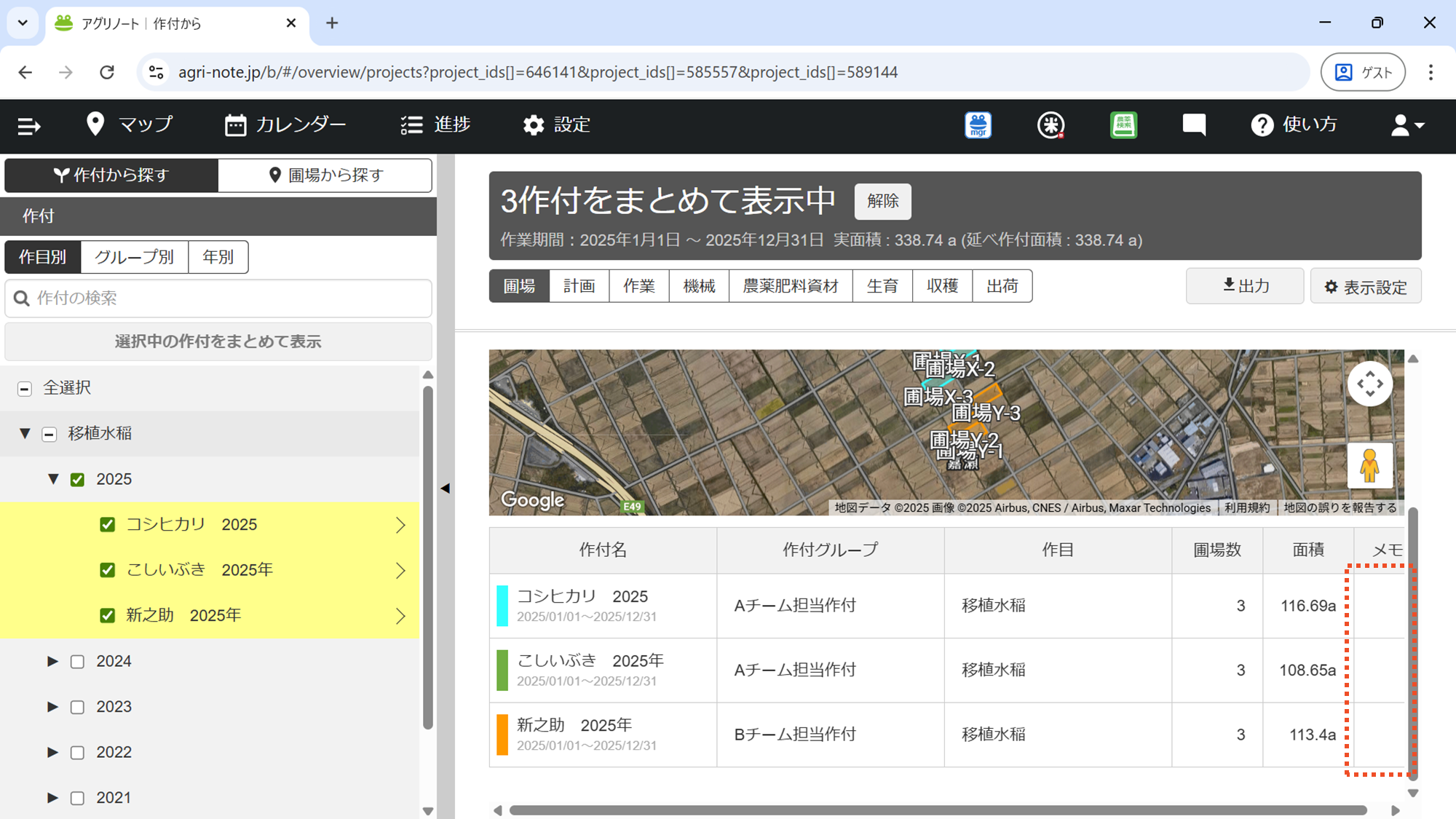The image size is (1456, 819).
Task: Check the 2024 year checkbox
Action: coord(77,662)
